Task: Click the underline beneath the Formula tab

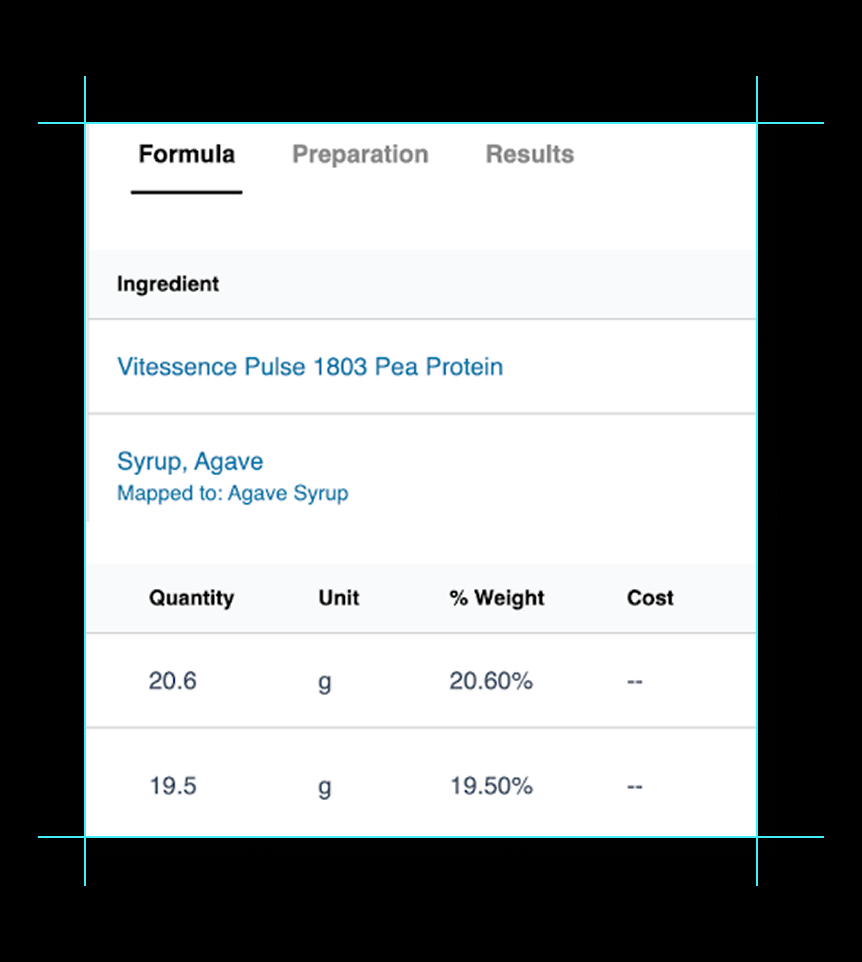Action: 186,191
